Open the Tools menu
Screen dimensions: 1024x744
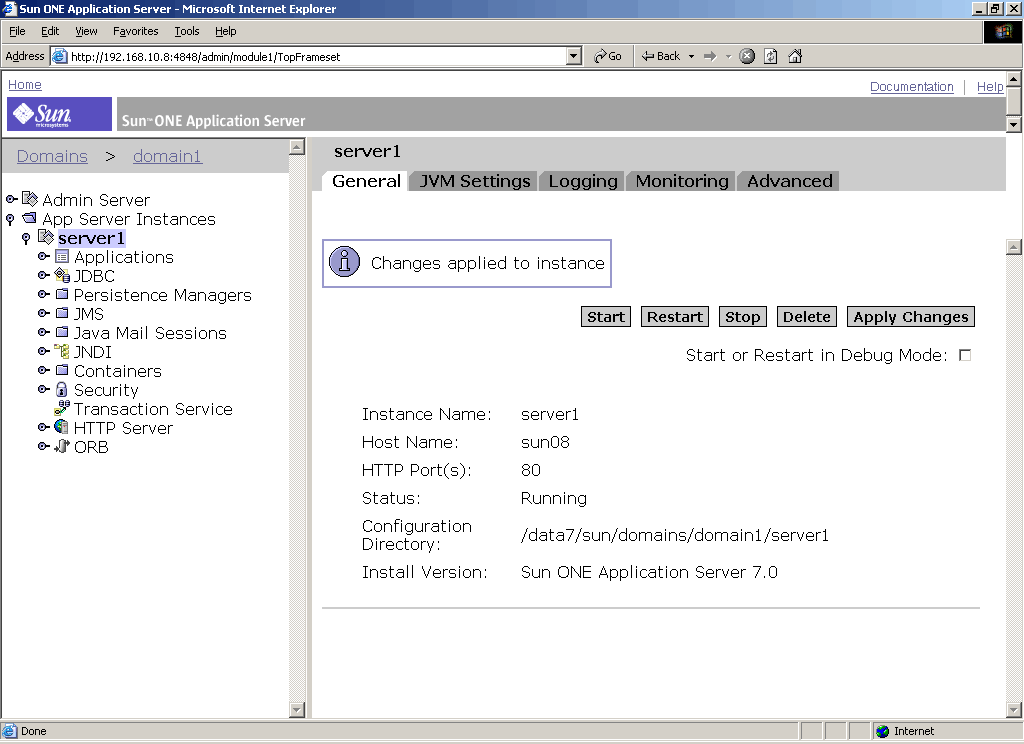click(x=186, y=31)
